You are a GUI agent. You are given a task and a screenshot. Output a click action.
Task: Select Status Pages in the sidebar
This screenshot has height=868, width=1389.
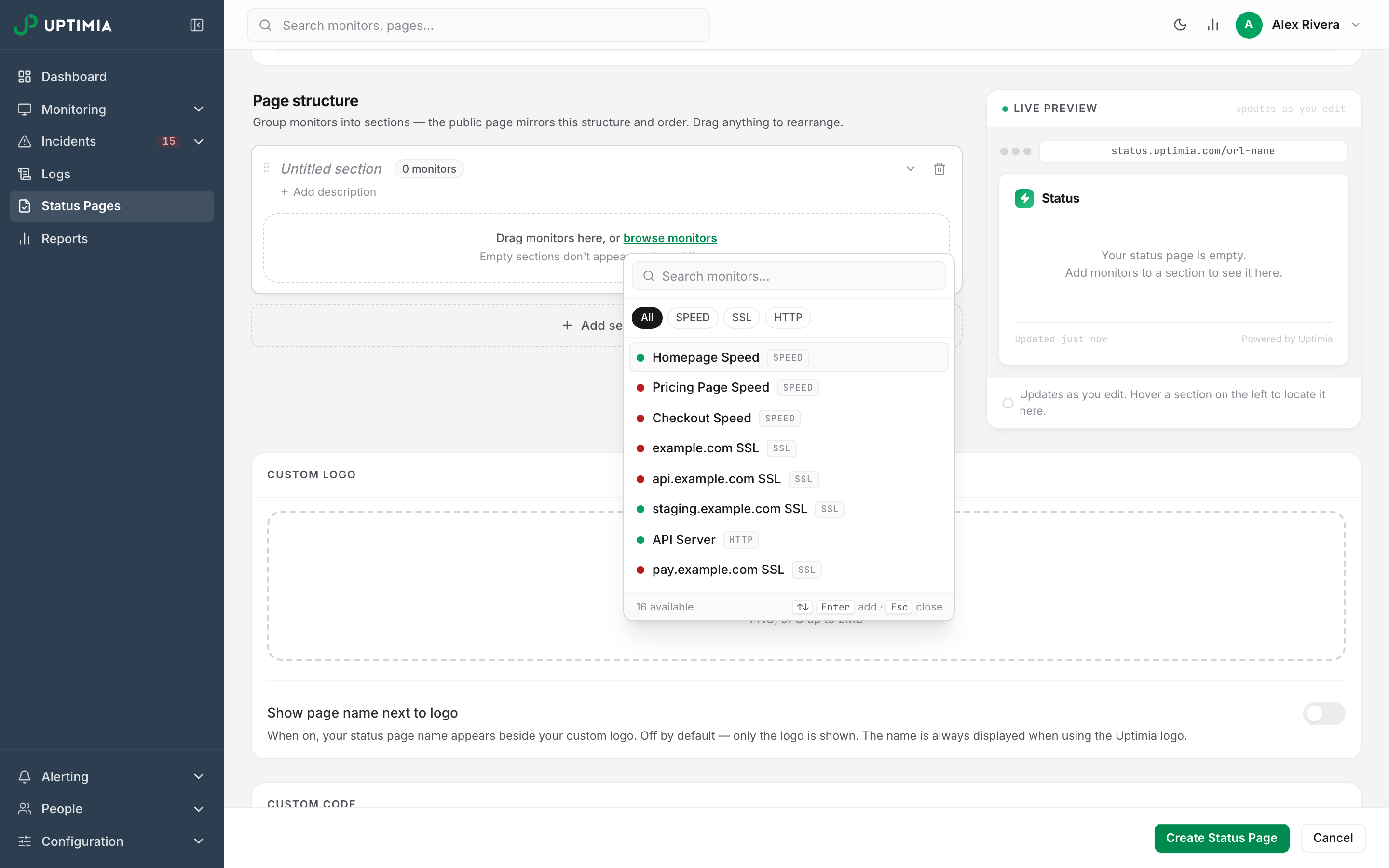click(x=112, y=206)
